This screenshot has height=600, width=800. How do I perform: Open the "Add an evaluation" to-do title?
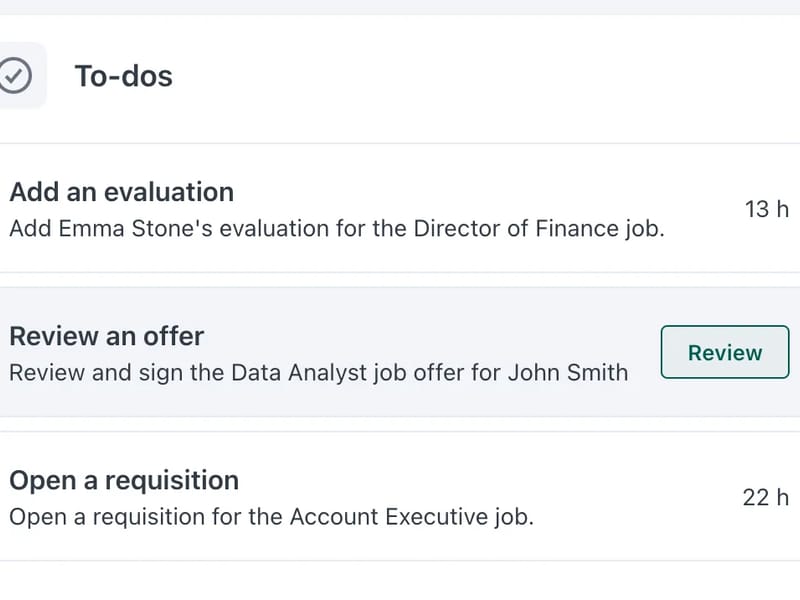coord(121,192)
